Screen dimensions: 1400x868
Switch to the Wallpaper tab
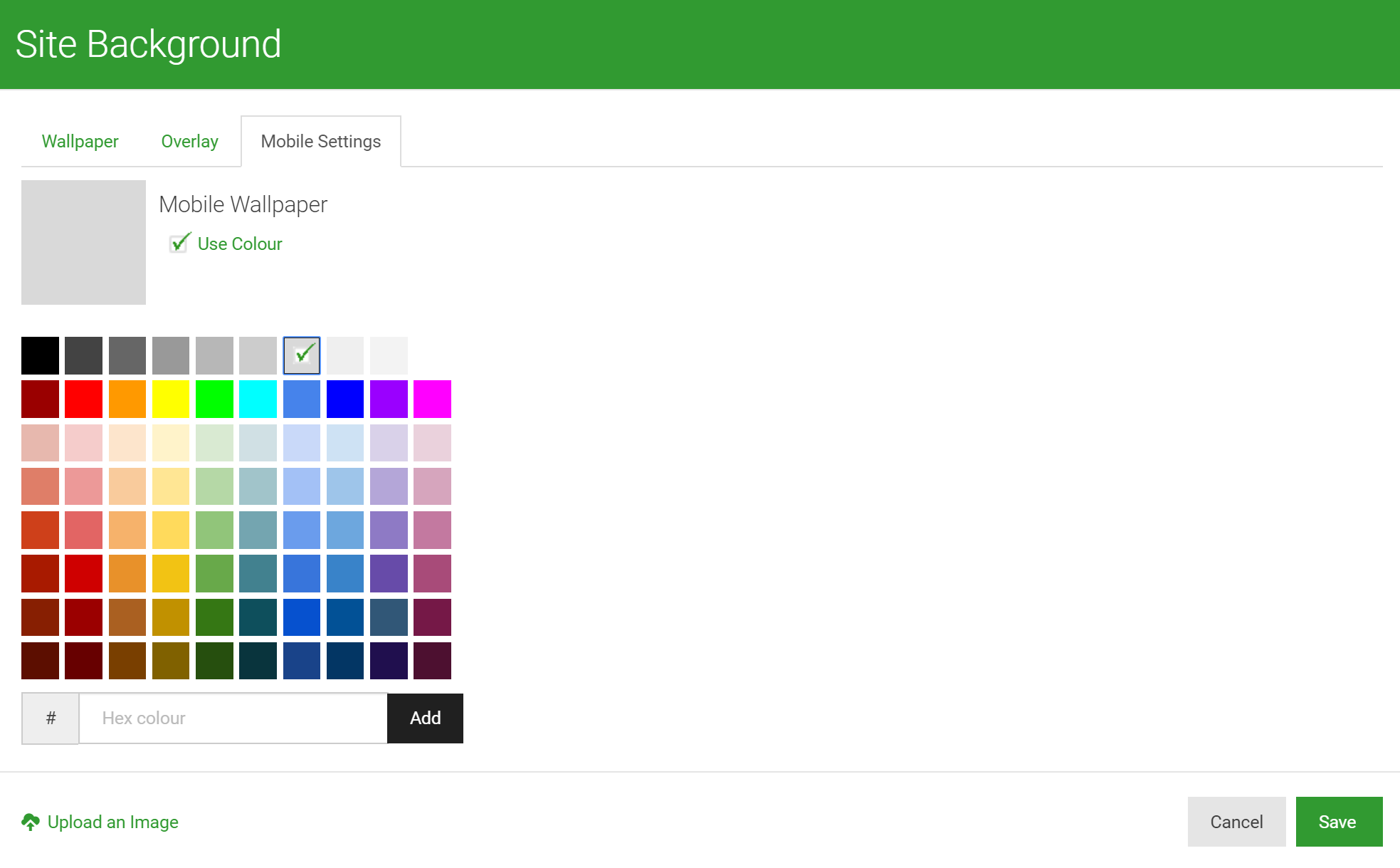[80, 142]
